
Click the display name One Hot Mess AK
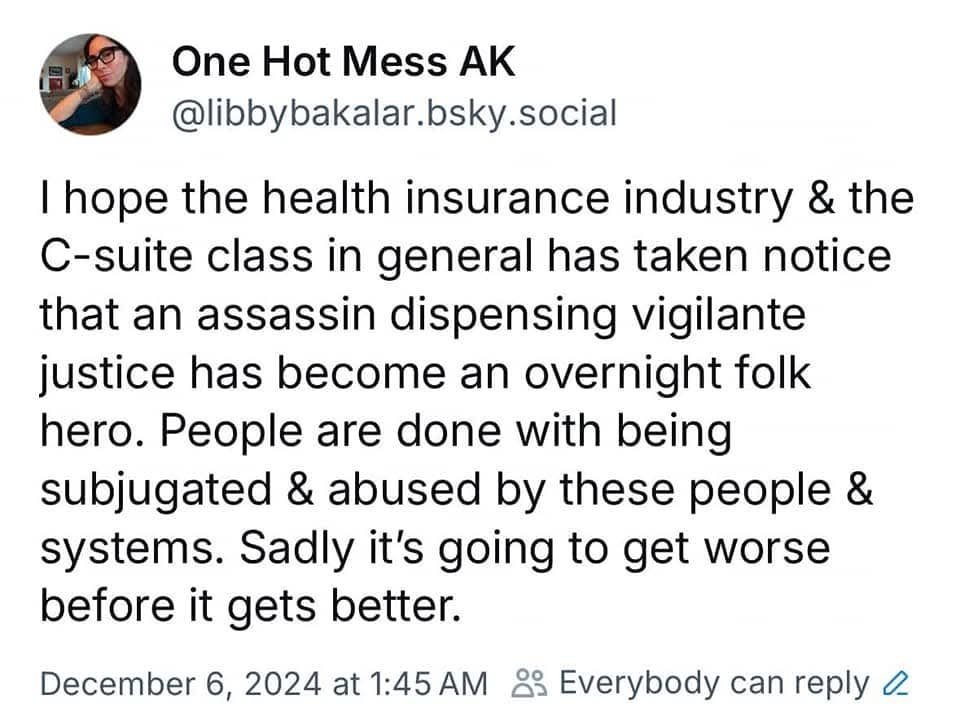pos(343,62)
